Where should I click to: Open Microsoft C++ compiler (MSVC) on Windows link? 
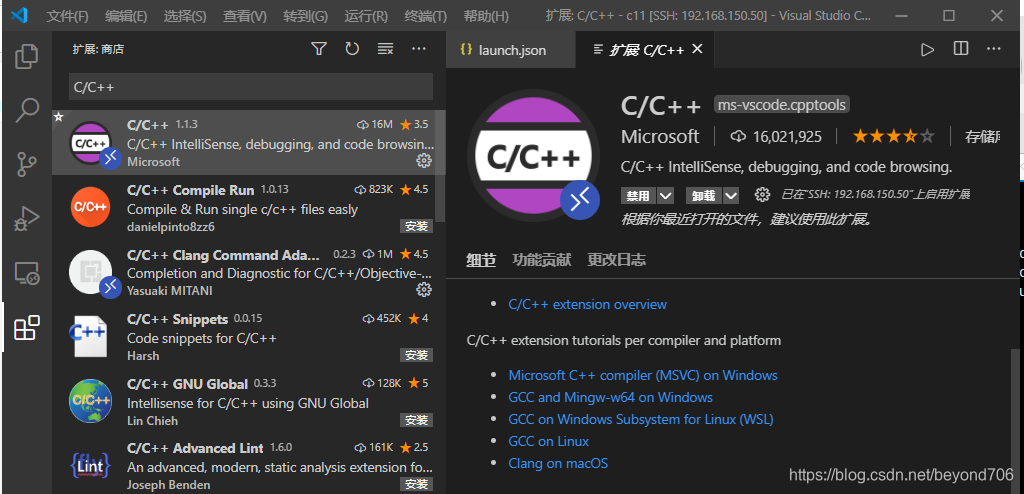click(643, 375)
